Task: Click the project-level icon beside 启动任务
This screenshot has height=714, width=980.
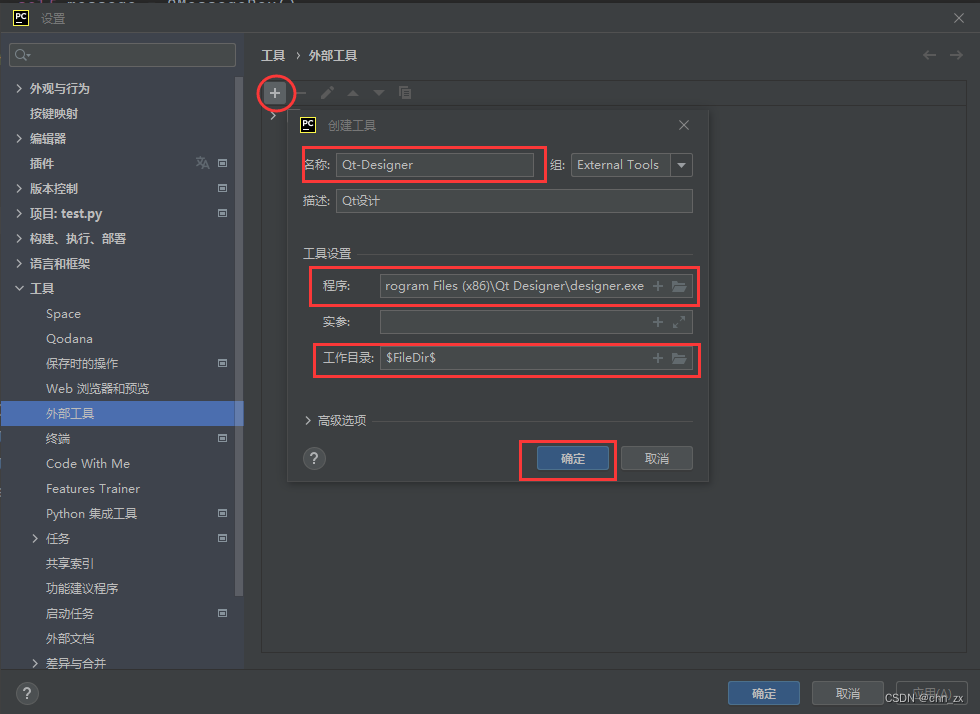Action: [x=222, y=613]
